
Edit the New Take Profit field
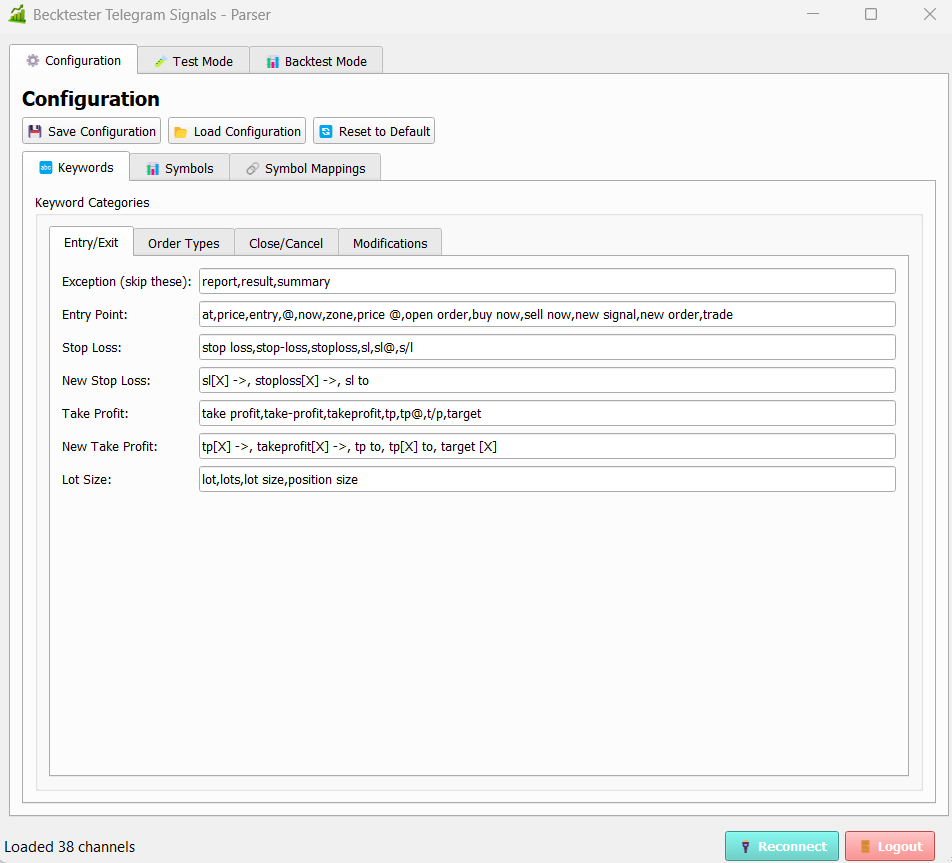click(x=547, y=447)
